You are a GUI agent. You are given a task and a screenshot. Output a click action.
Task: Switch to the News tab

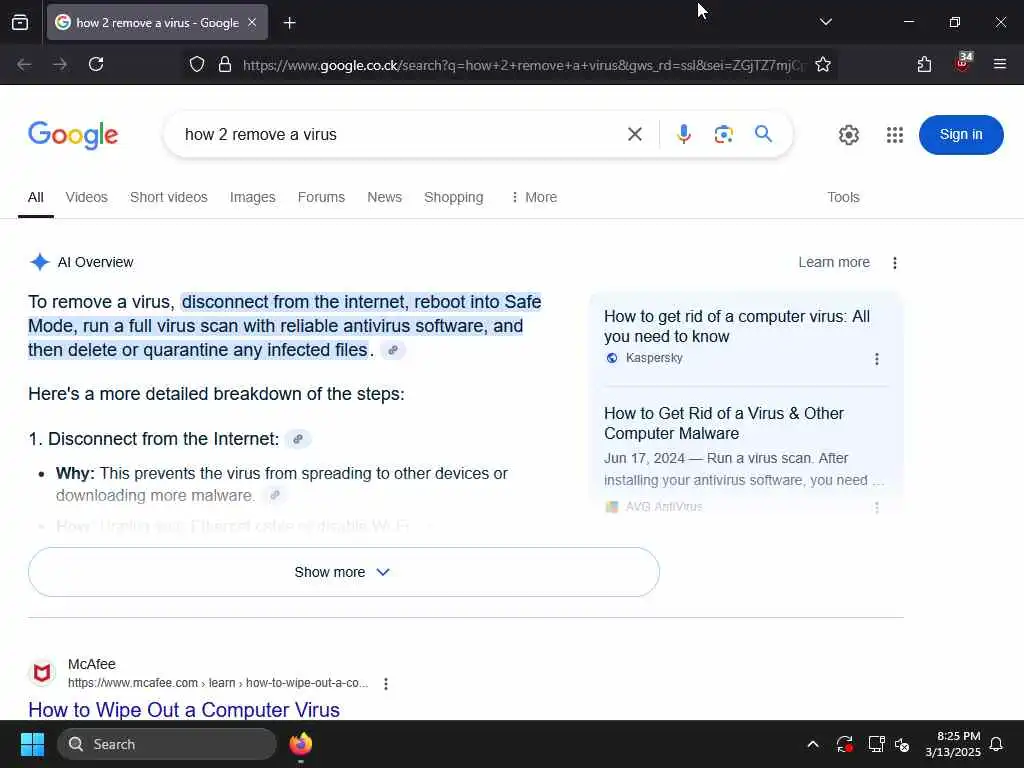(384, 197)
